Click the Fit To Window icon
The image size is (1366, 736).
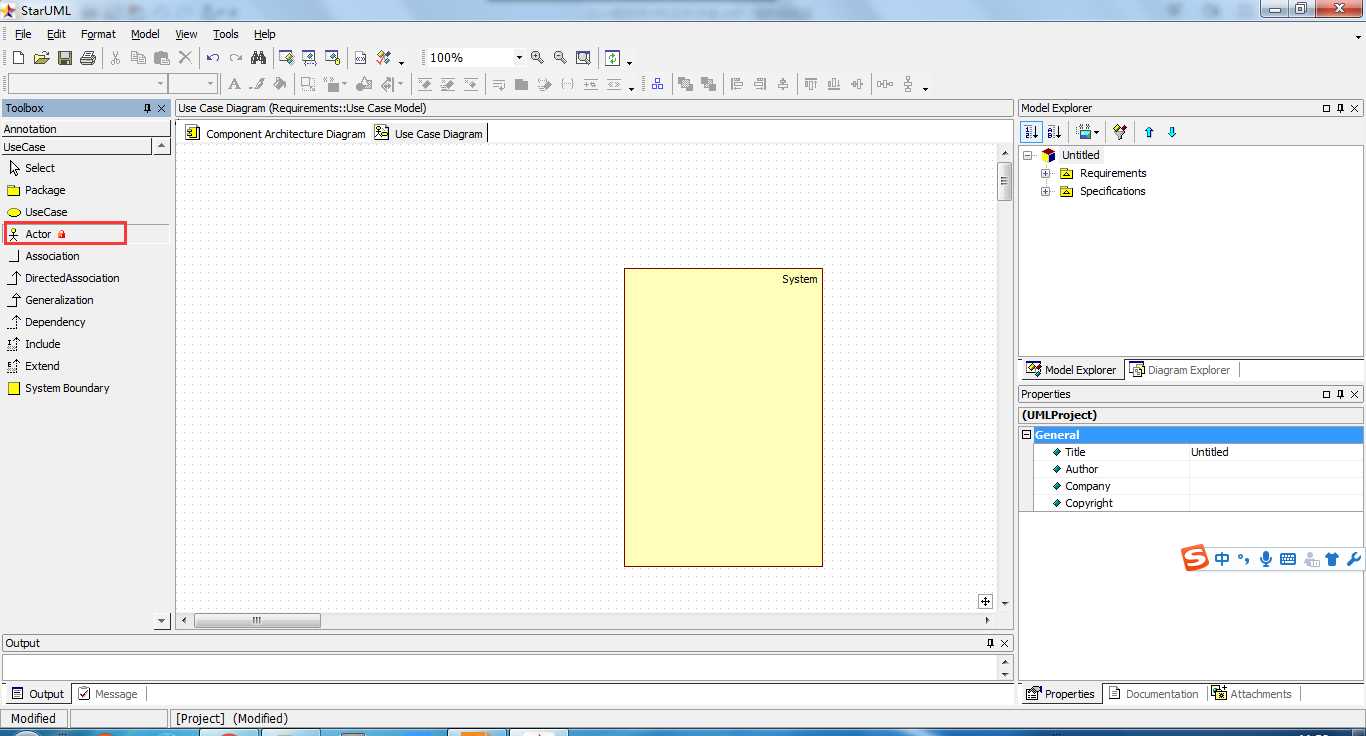click(583, 58)
